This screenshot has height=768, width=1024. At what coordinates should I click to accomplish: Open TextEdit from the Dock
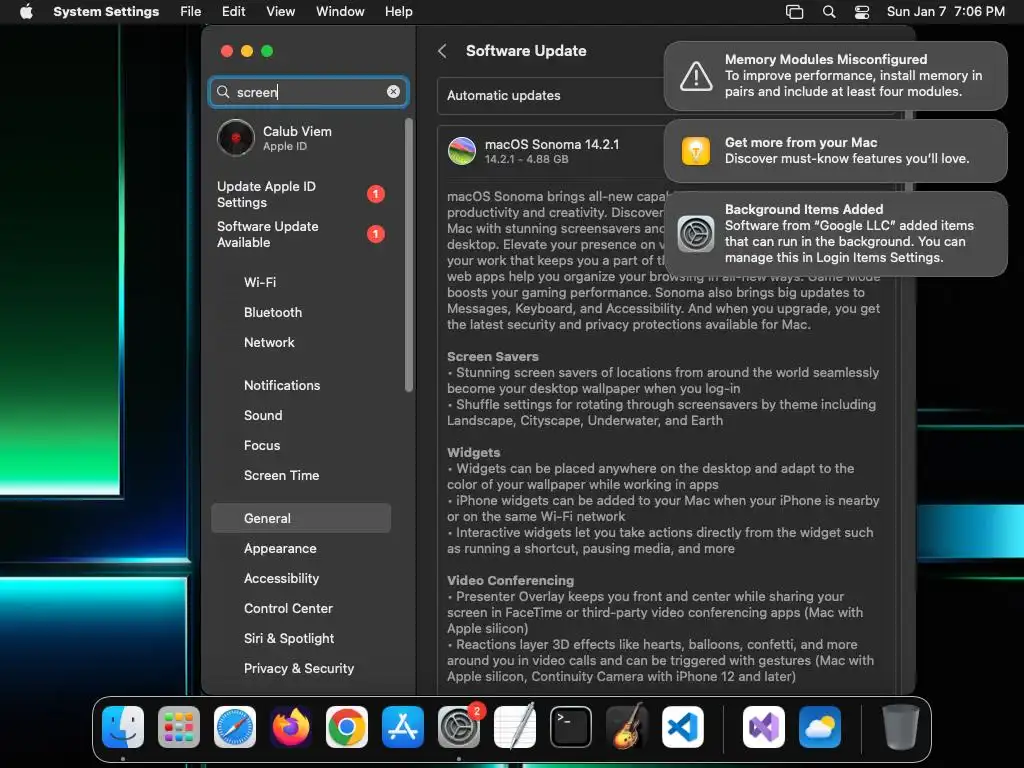[x=515, y=727]
